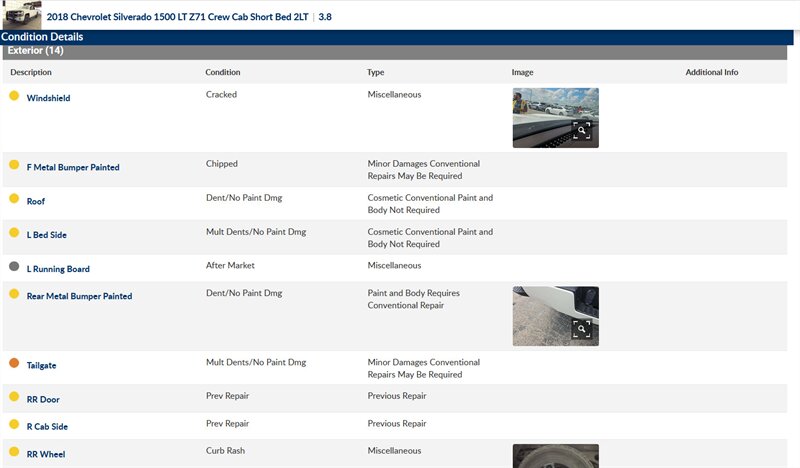800x468 pixels.
Task: Open the RR Wheel curb rash thumbnail
Action: [555, 457]
